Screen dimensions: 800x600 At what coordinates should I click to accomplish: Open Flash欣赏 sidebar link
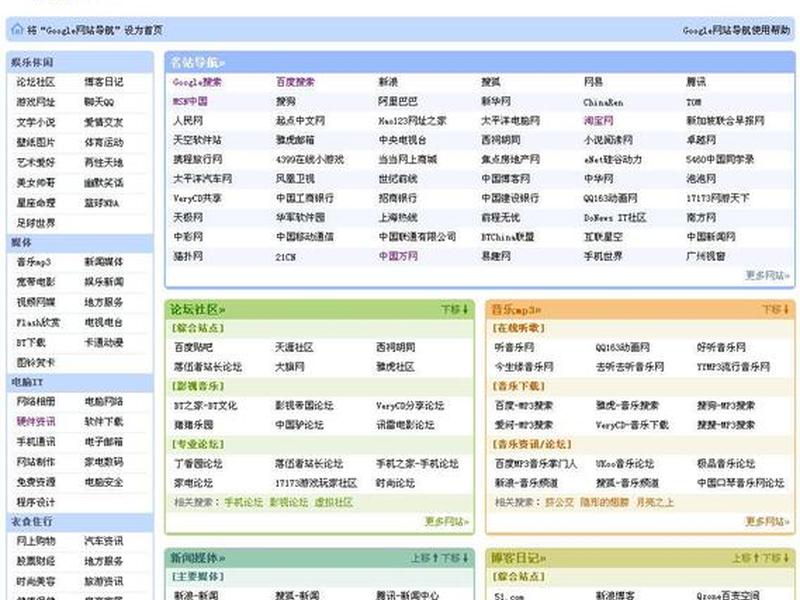click(38, 322)
